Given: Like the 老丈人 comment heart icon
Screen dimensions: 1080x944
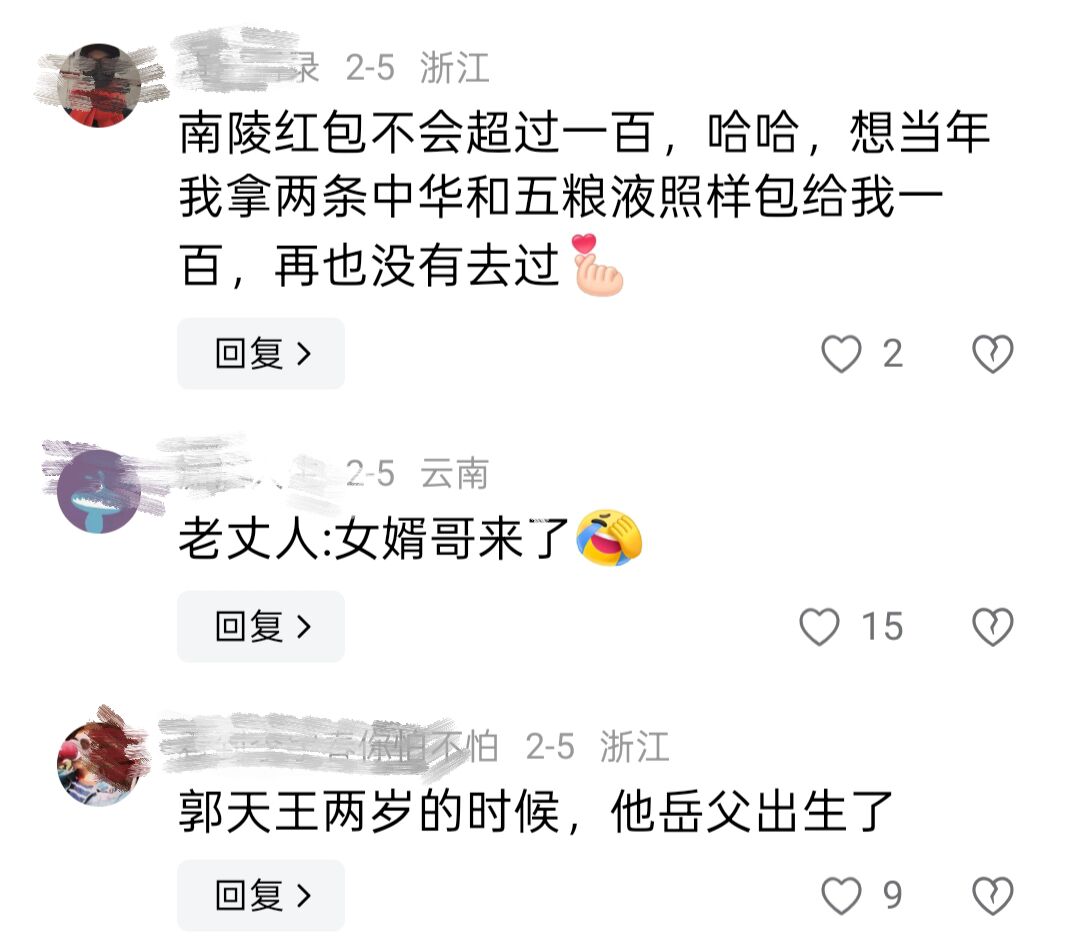Looking at the screenshot, I should (819, 627).
